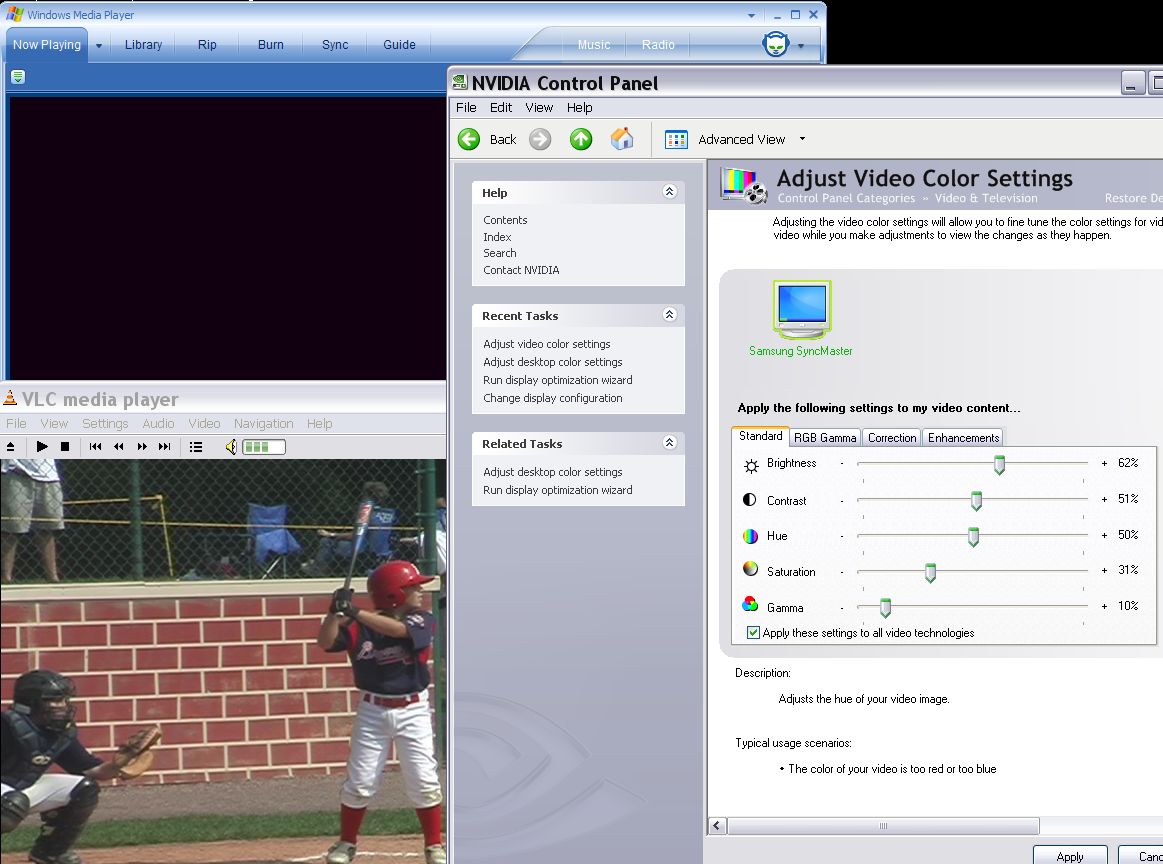Click the NVIDIA Control Panel title bar icon

click(x=460, y=82)
